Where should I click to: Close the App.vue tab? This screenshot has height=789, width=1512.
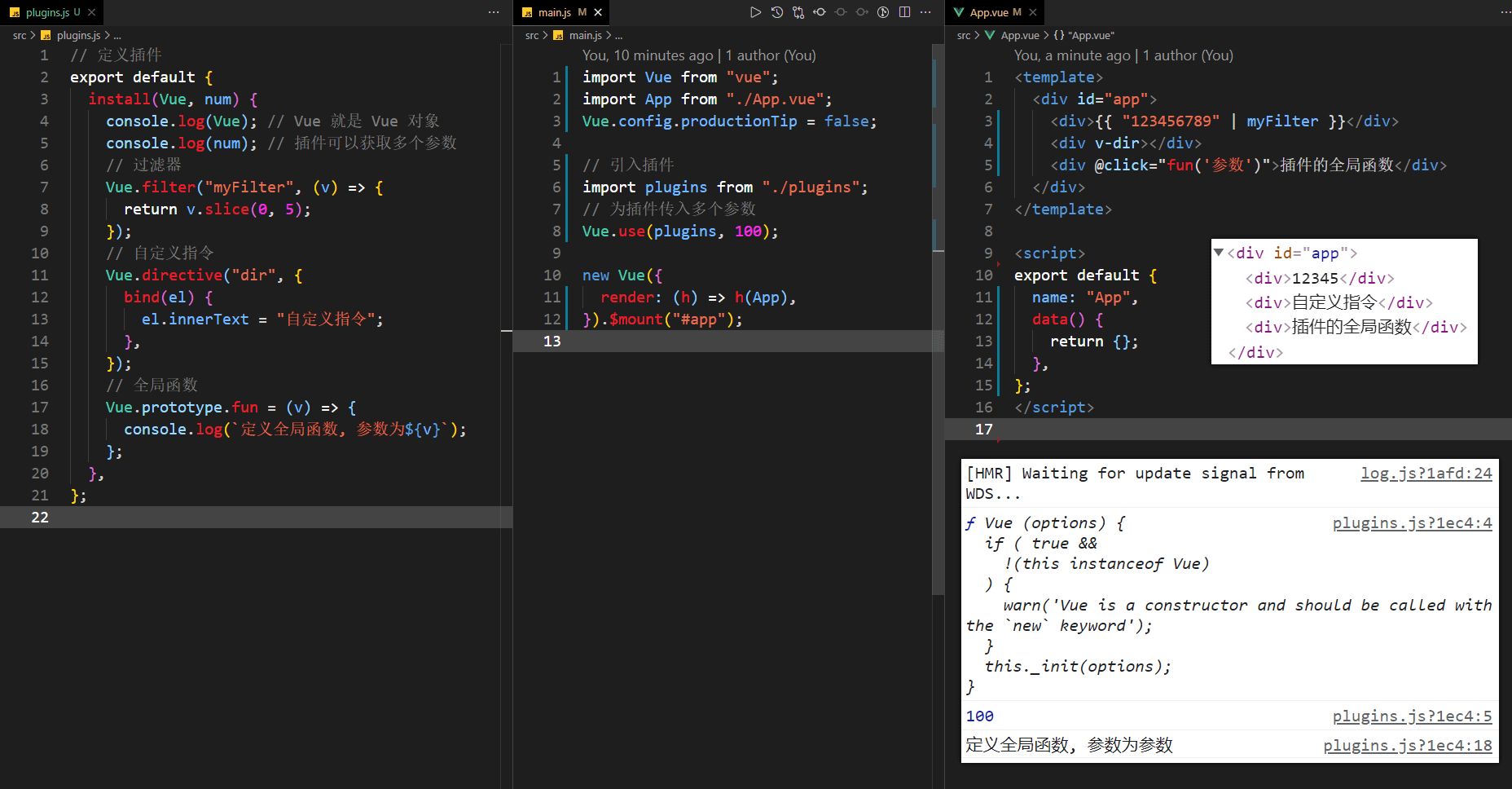(x=1033, y=12)
